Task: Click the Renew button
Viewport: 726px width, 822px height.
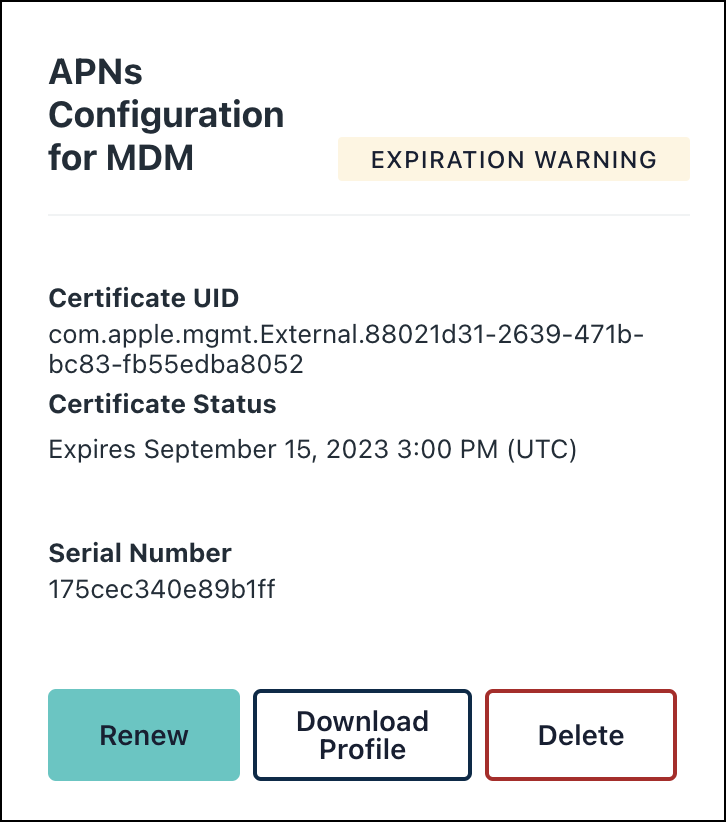Action: 144,735
